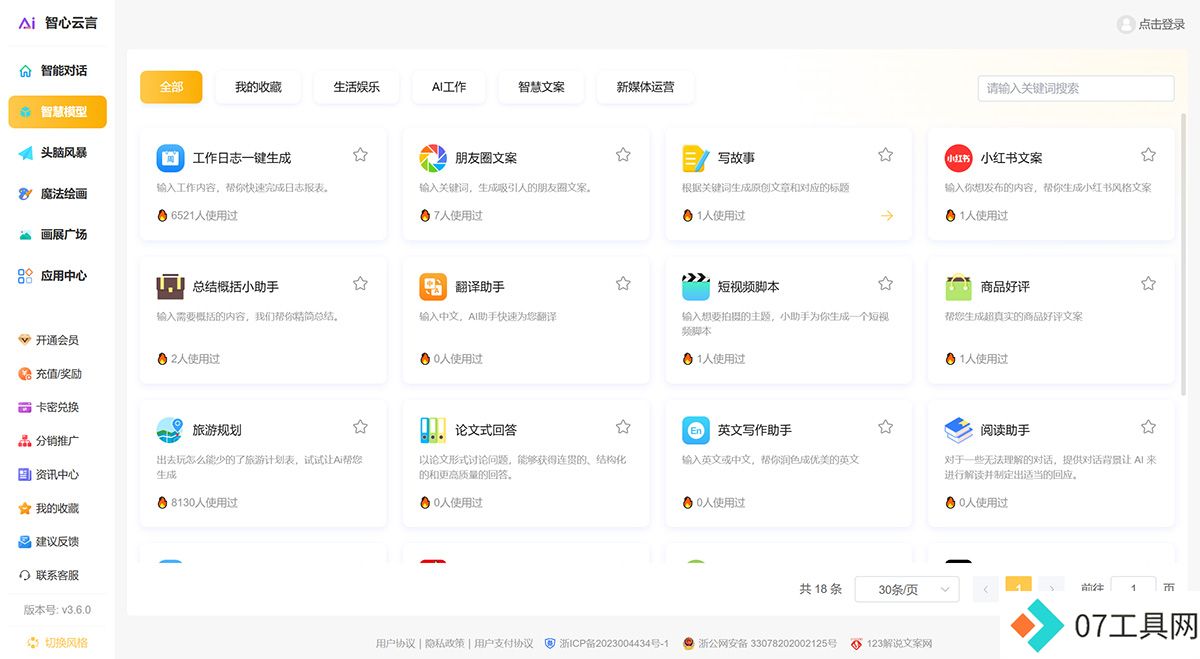Switch to the 我的收藏 tab
The width and height of the screenshot is (1200, 659).
click(x=258, y=87)
